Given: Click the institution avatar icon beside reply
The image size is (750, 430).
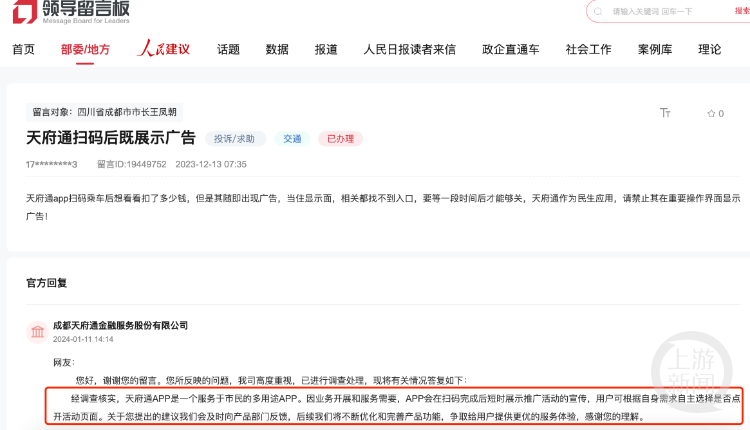Looking at the screenshot, I should pos(37,331).
